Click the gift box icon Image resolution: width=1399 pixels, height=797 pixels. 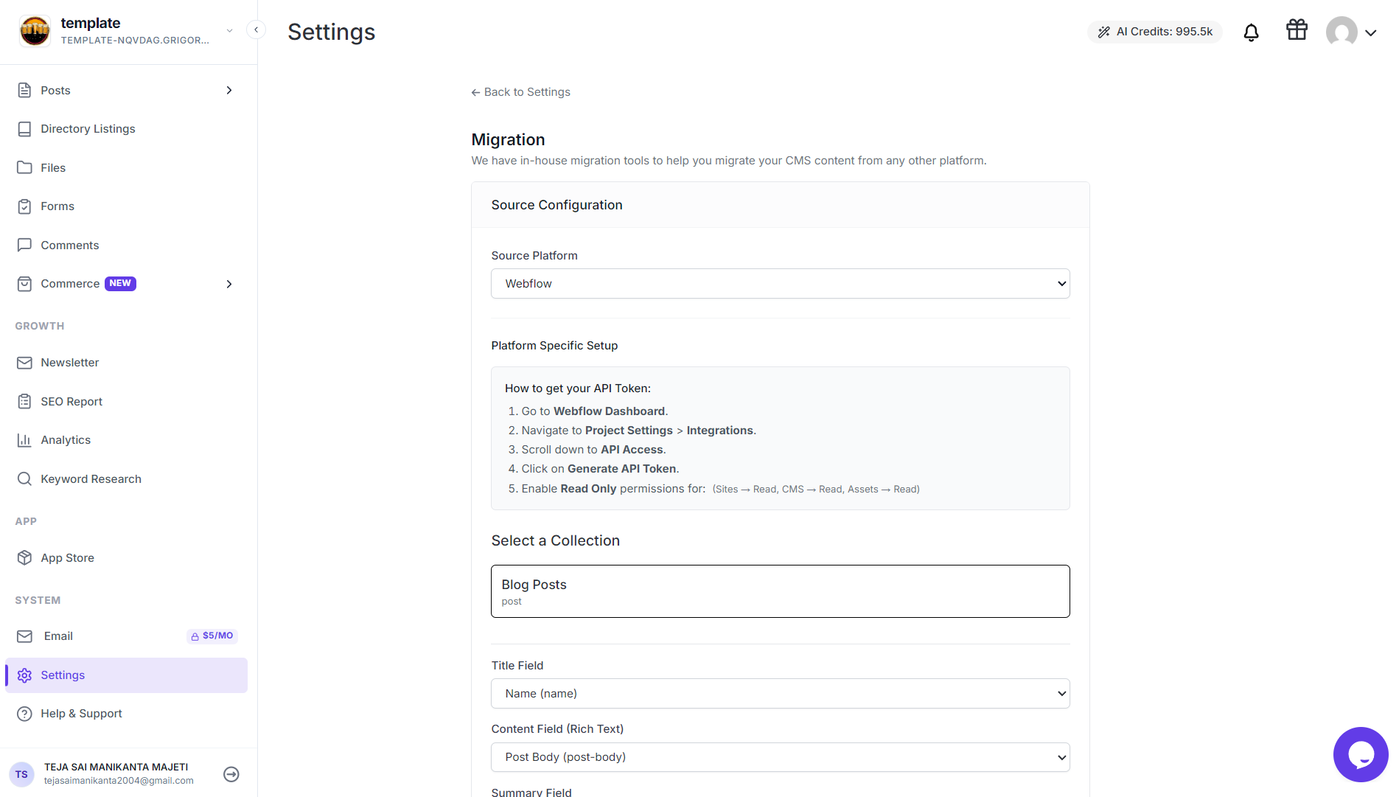[1297, 30]
